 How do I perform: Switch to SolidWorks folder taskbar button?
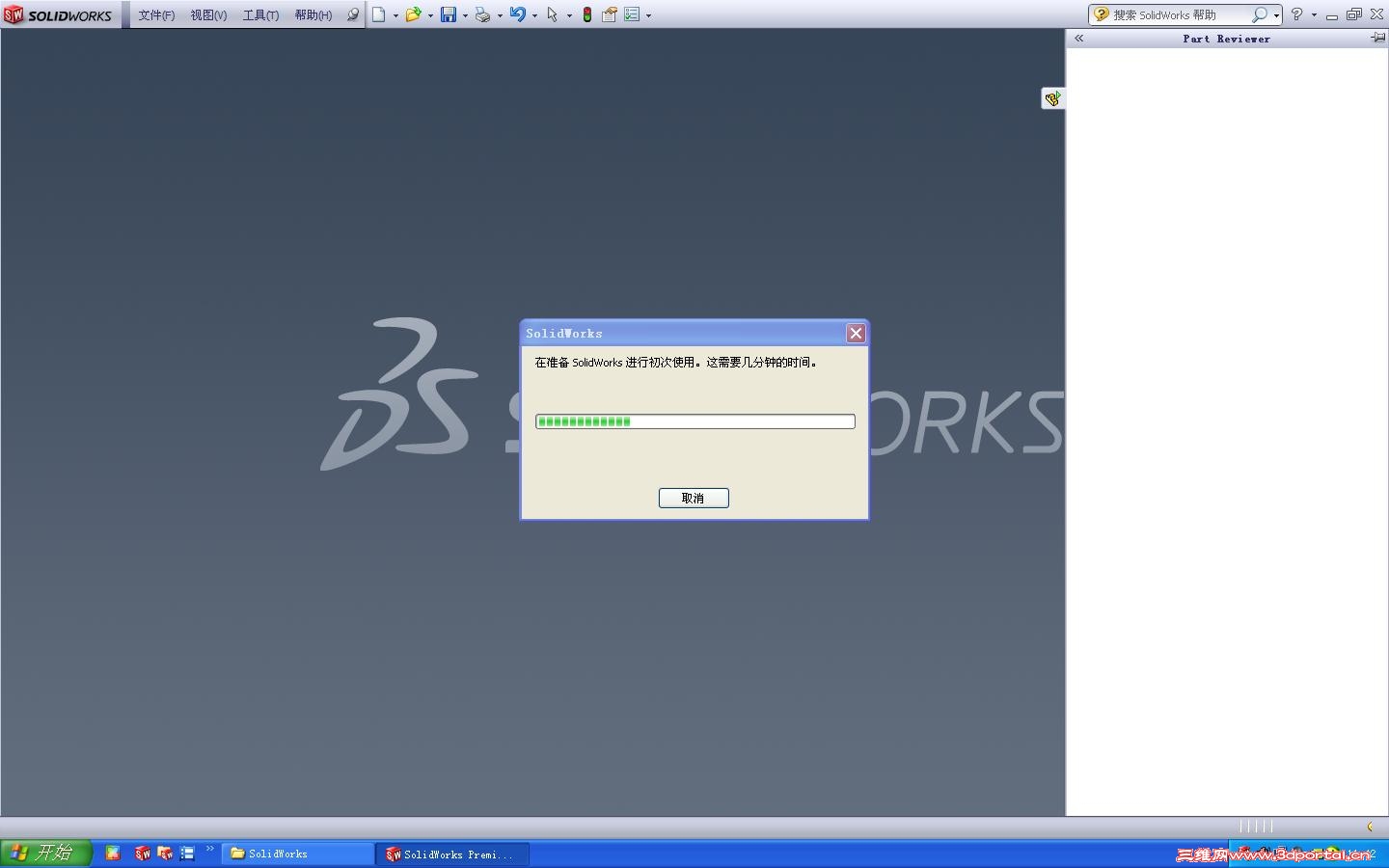(x=298, y=854)
